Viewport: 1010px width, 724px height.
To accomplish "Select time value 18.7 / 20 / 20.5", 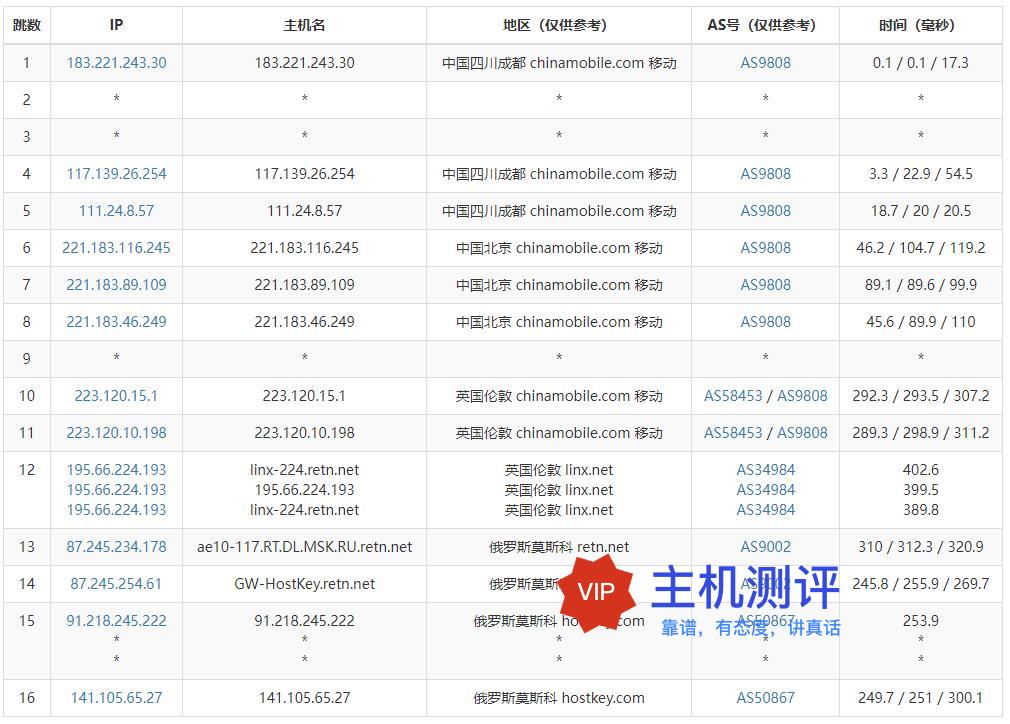I will (920, 211).
